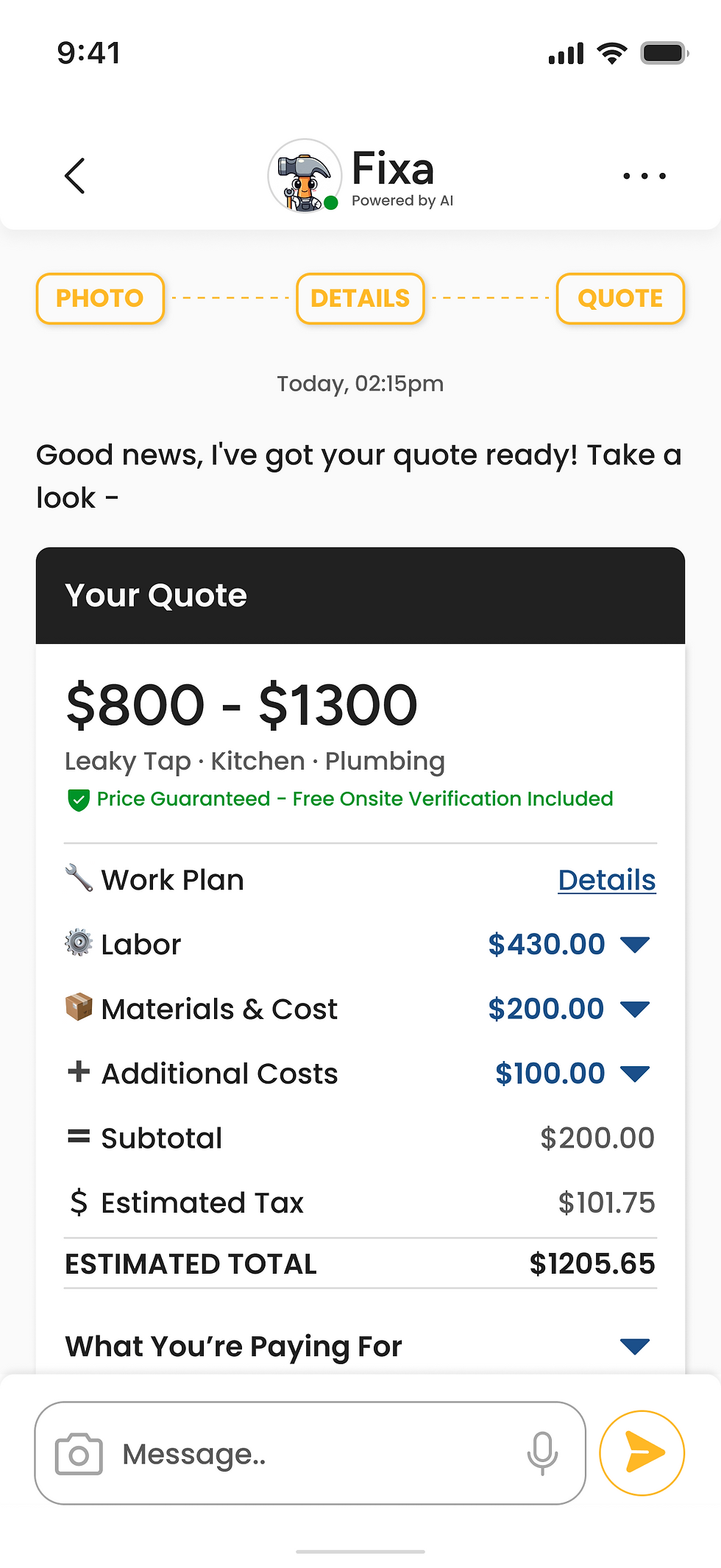Tap the Fixa hammer avatar

coord(305,176)
